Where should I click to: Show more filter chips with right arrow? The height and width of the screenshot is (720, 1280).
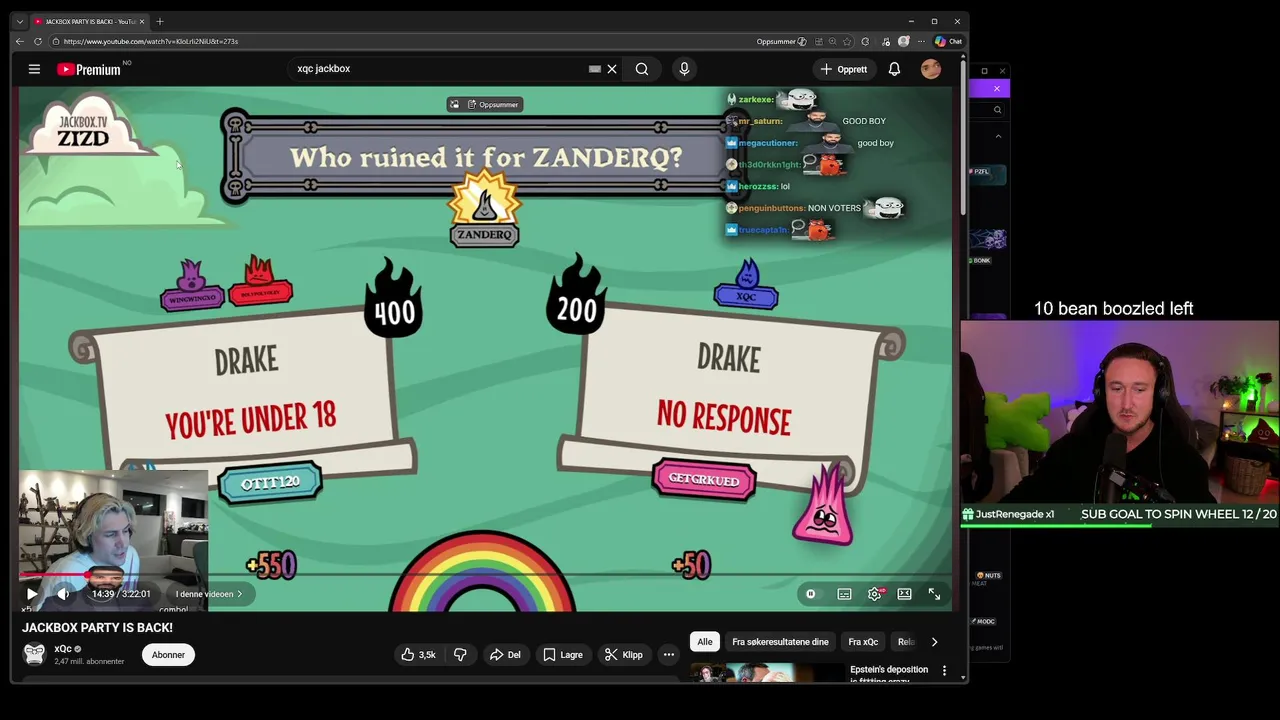coord(934,642)
